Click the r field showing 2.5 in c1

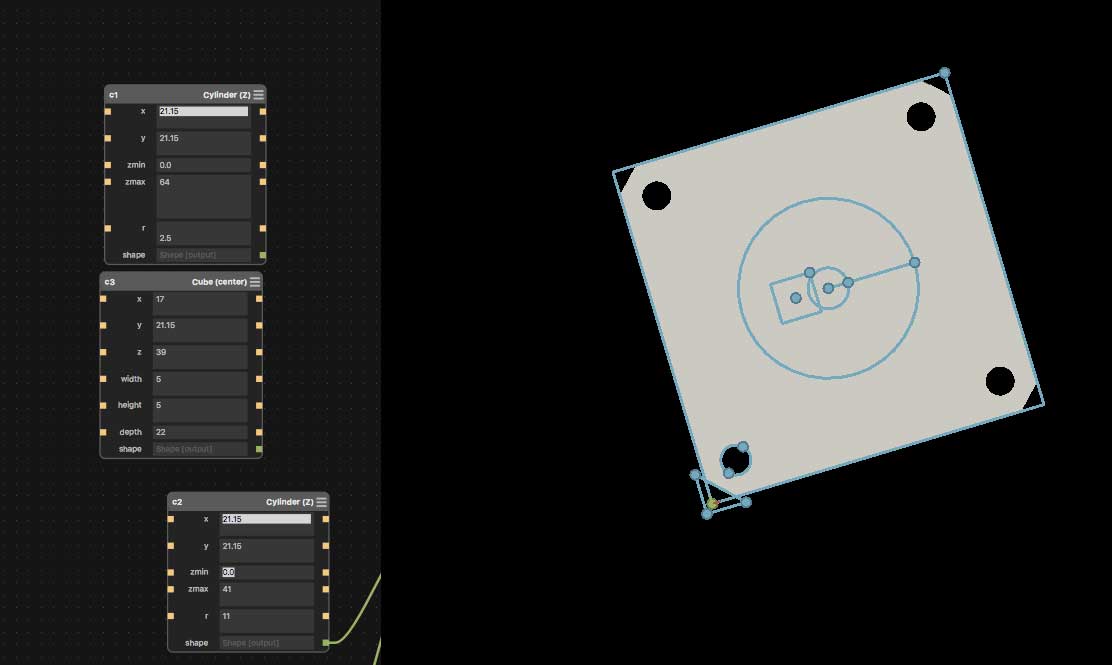coord(204,233)
